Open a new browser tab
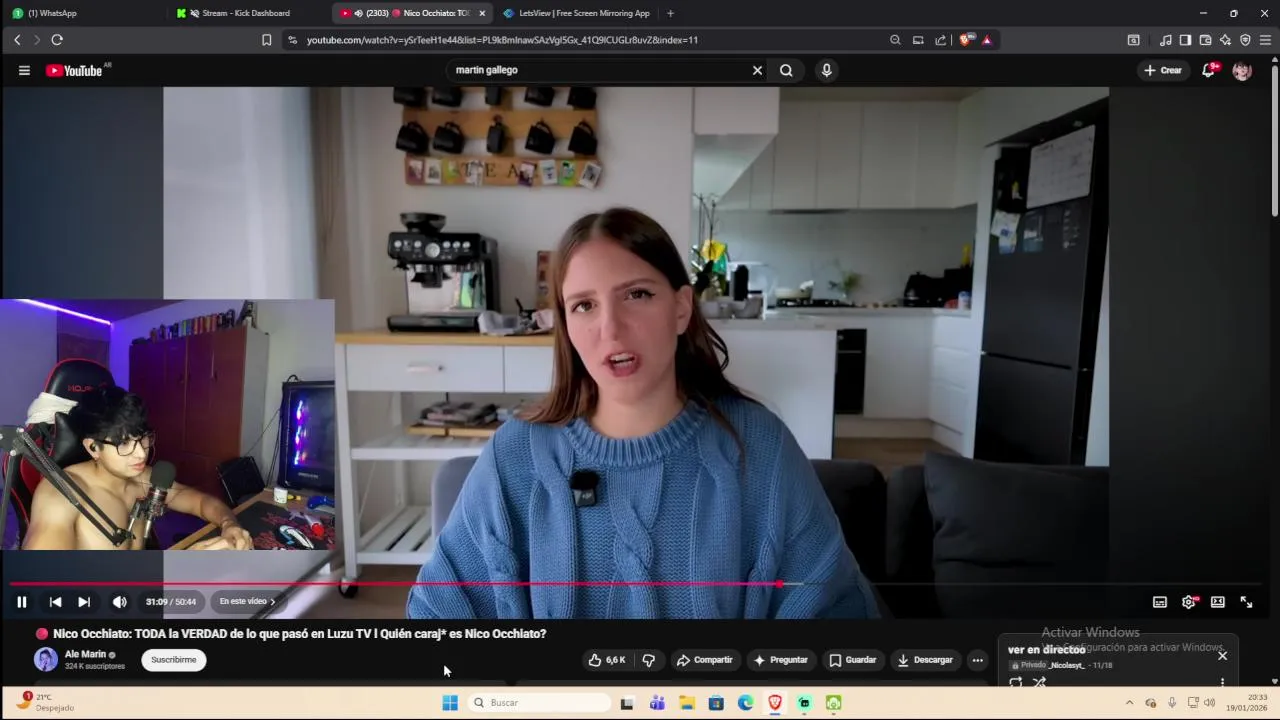1280x720 pixels. 670,13
